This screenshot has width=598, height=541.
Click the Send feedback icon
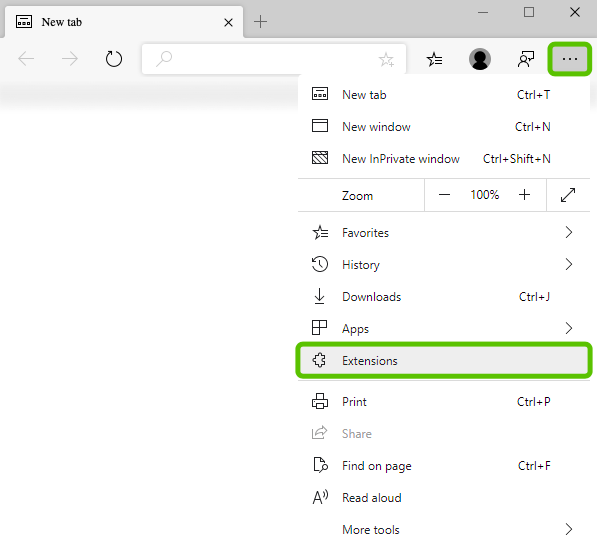pos(526,59)
